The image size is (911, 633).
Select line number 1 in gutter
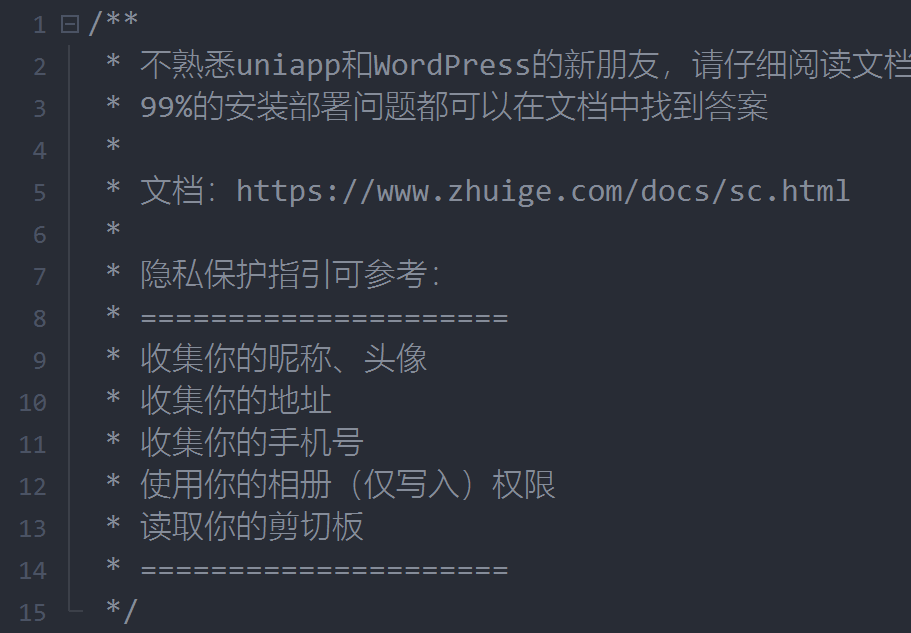[40, 25]
